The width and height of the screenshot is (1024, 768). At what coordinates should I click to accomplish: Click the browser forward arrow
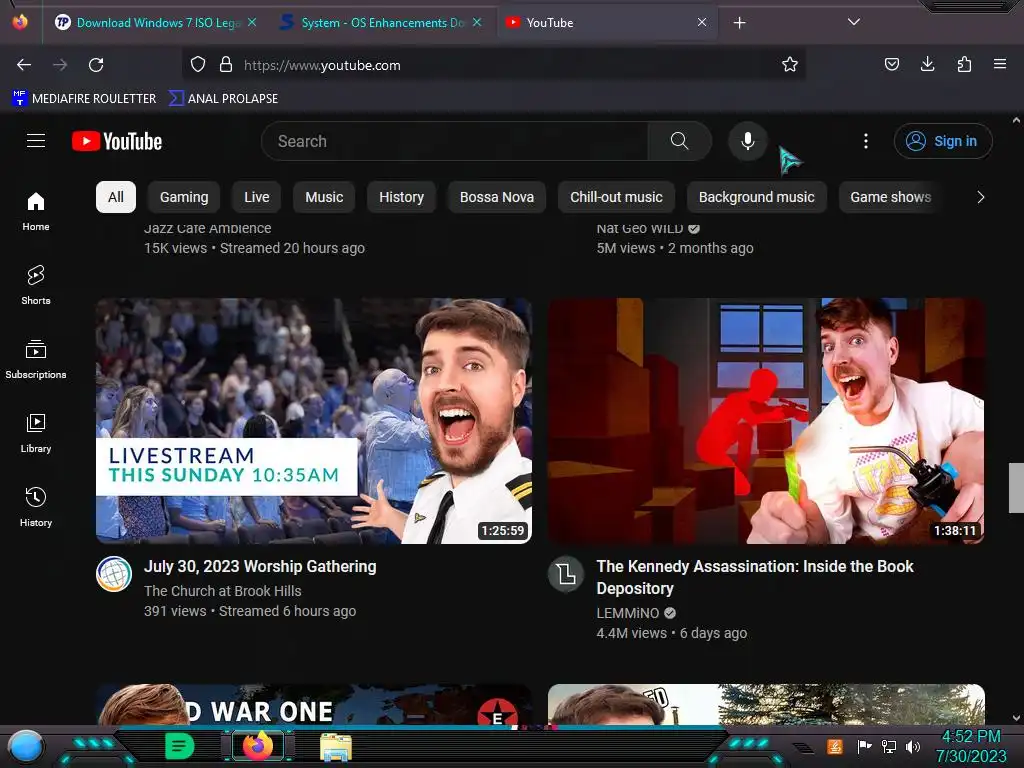point(60,65)
